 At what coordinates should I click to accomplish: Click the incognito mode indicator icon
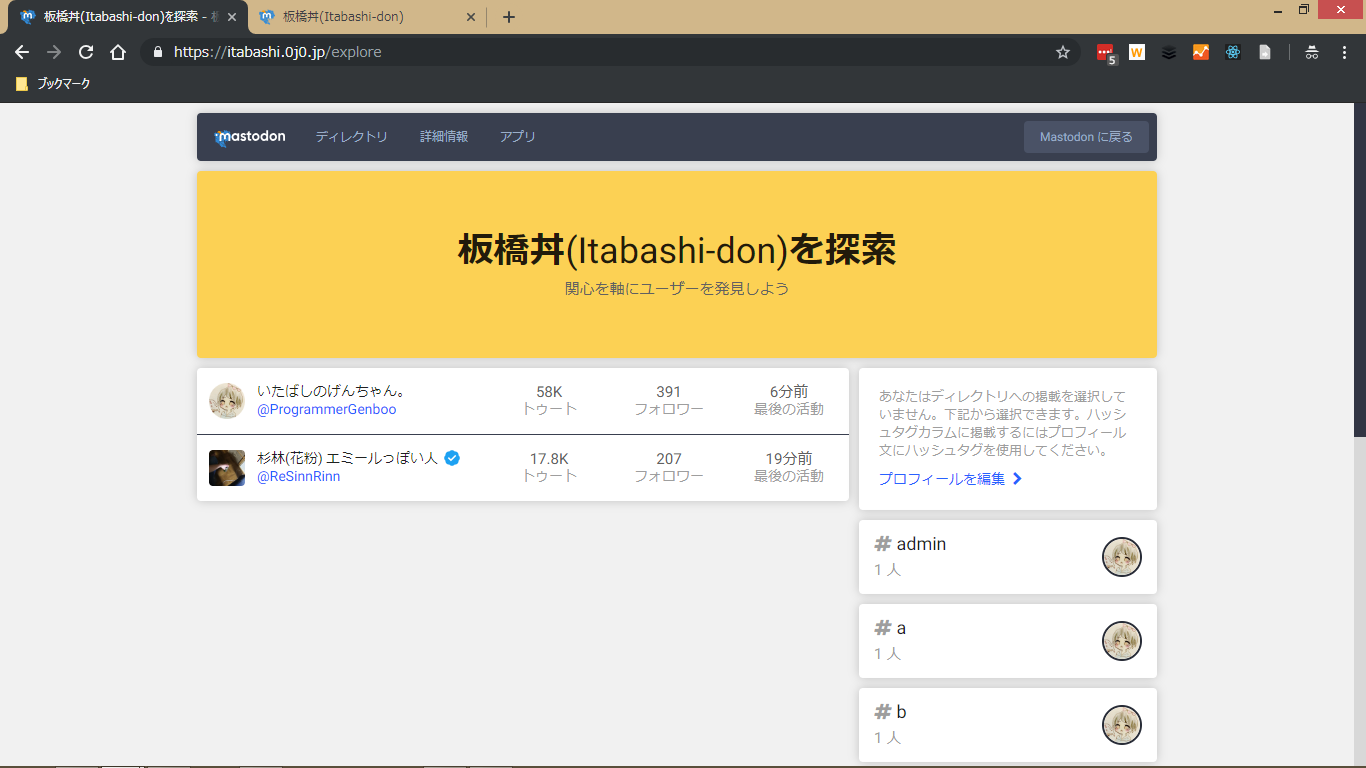1311,53
